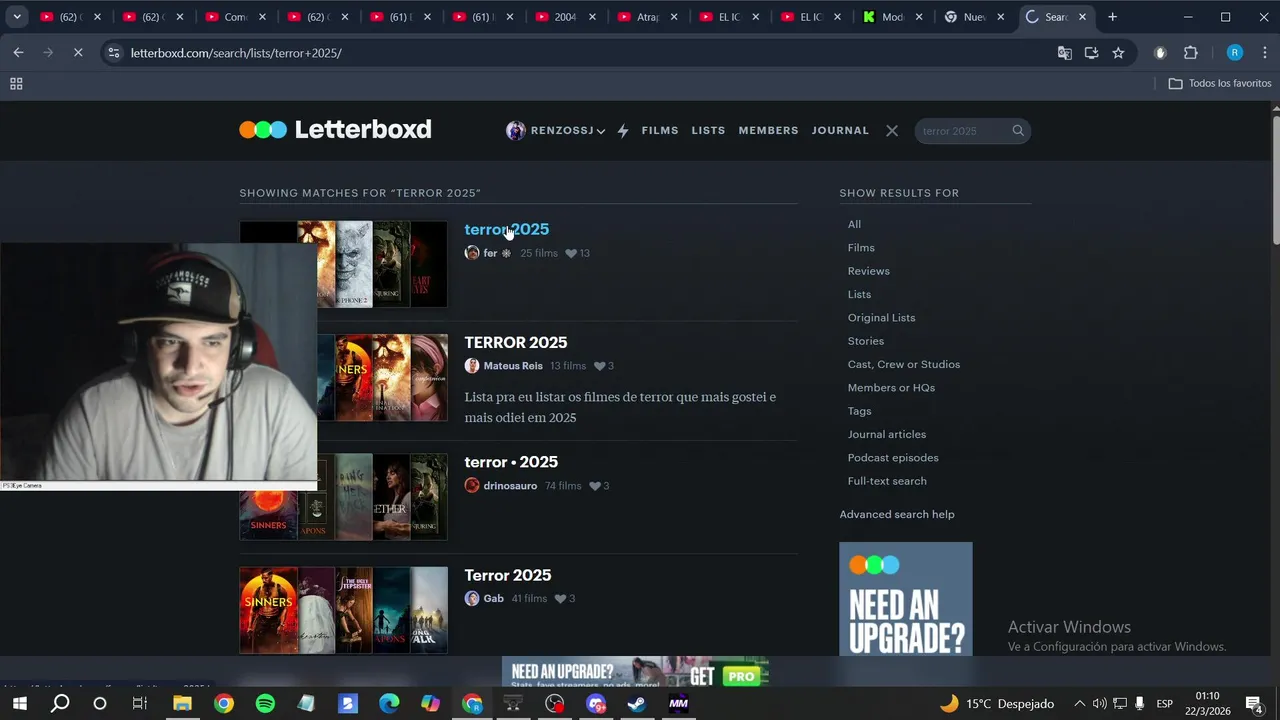Image resolution: width=1280 pixels, height=720 pixels.
Task: Click the volume icon in system tray
Action: [1100, 704]
